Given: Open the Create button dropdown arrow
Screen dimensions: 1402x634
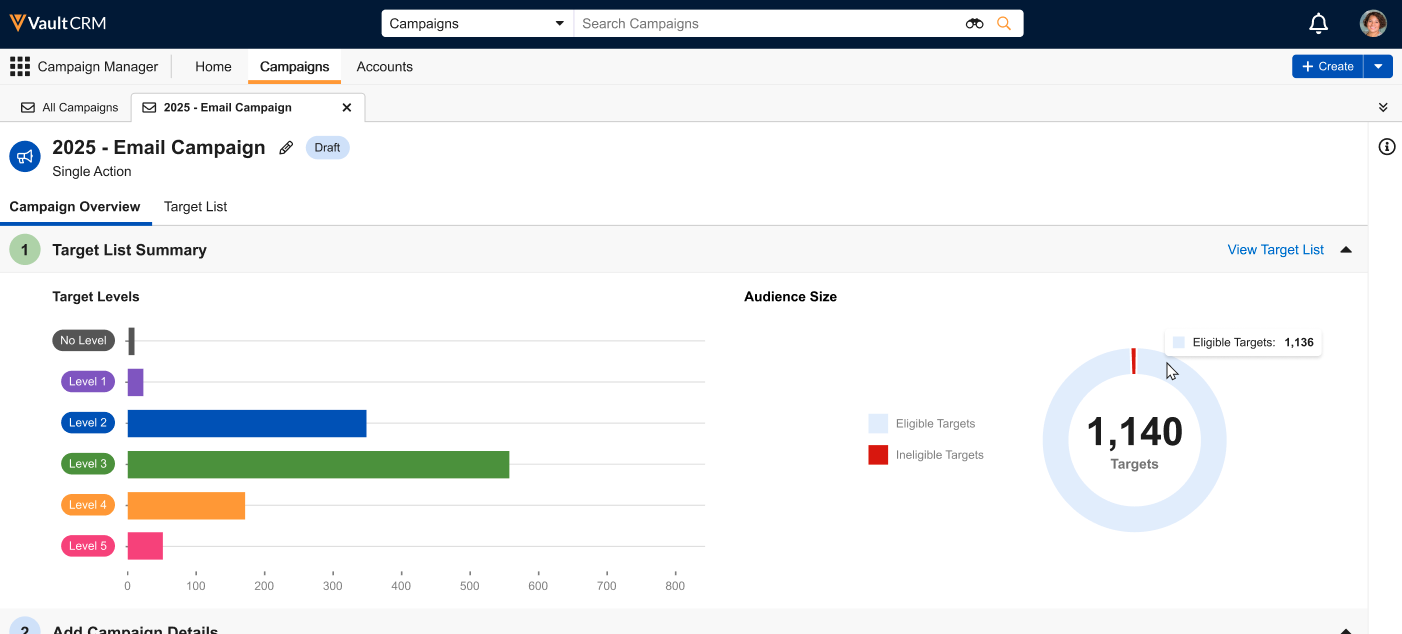Looking at the screenshot, I should tap(1378, 67).
